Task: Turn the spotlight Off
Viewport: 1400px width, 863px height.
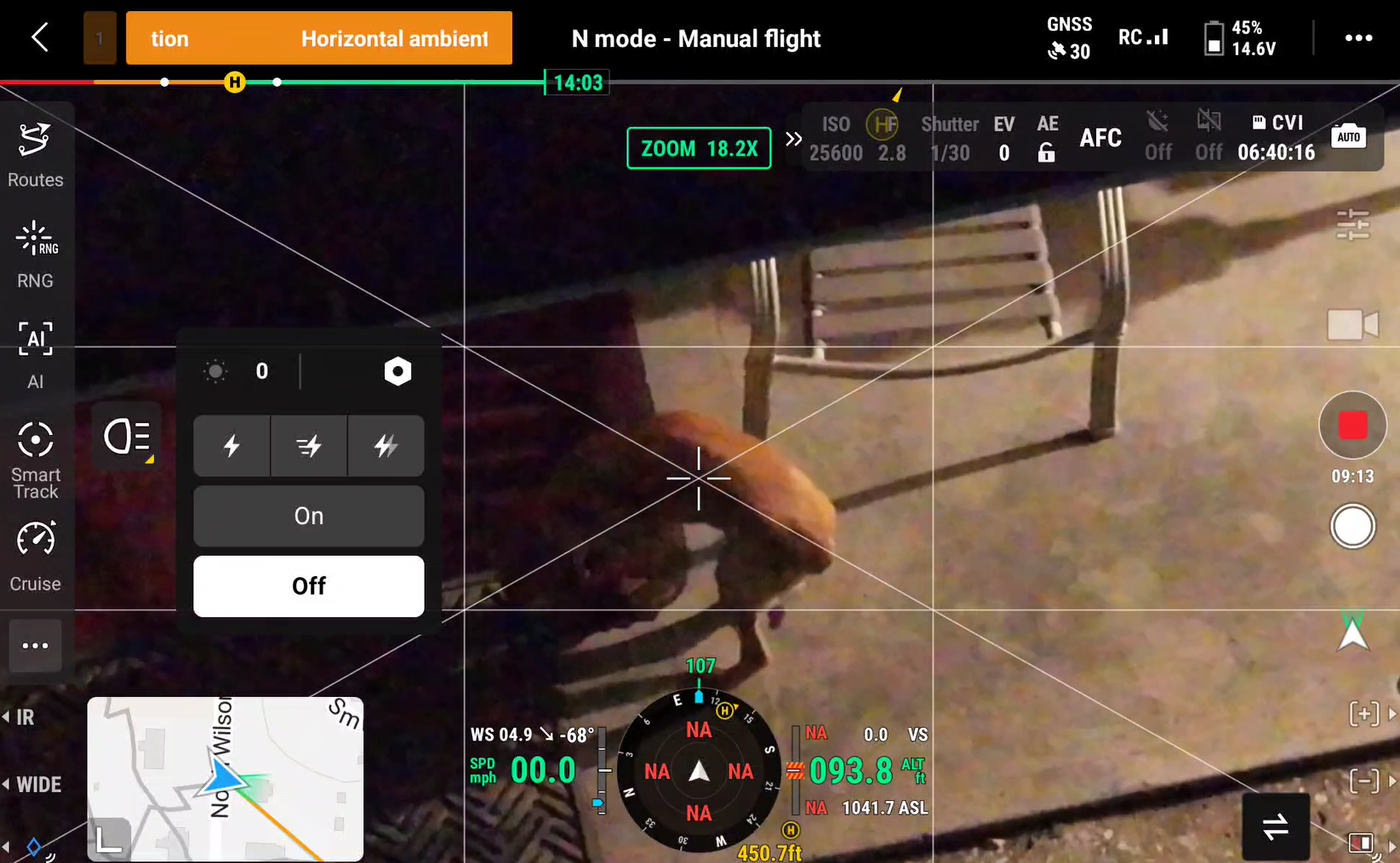Action: tap(309, 586)
